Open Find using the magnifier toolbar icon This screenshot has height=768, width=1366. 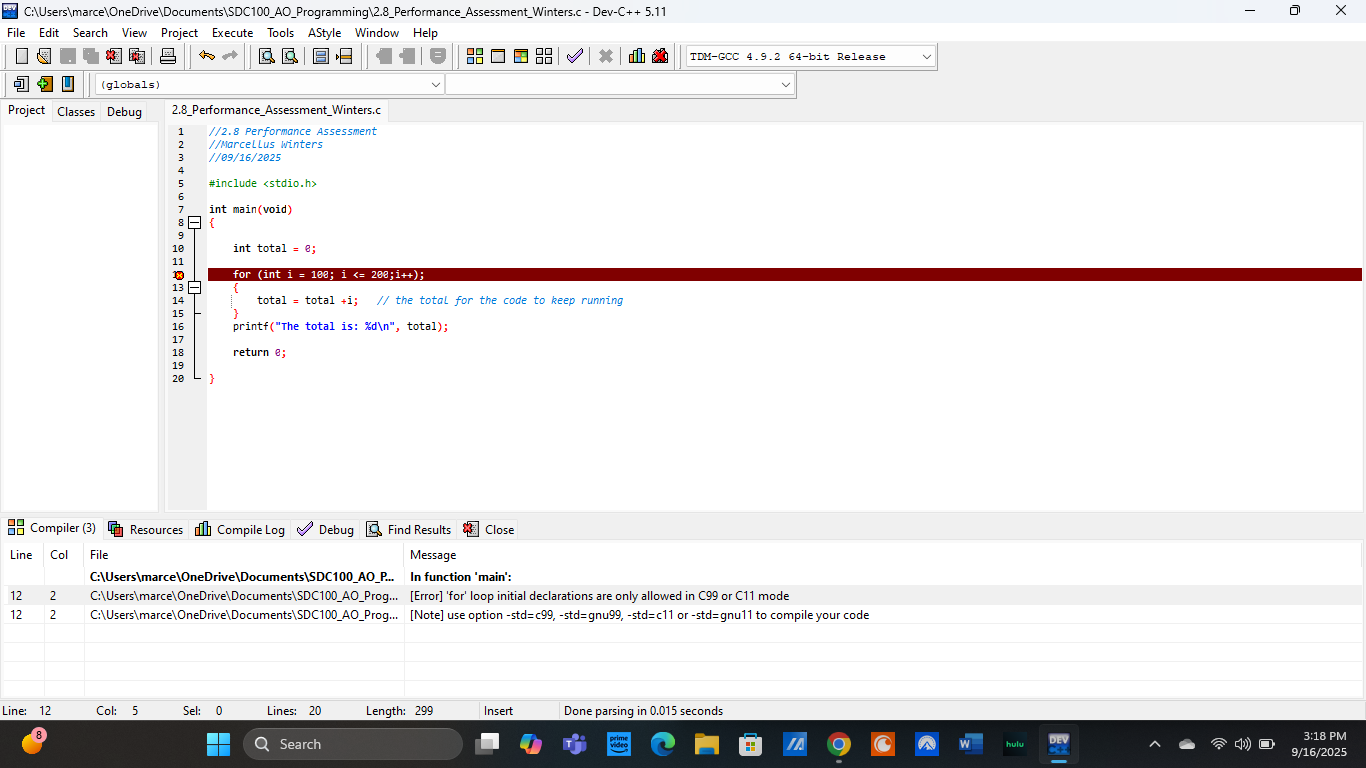click(266, 56)
